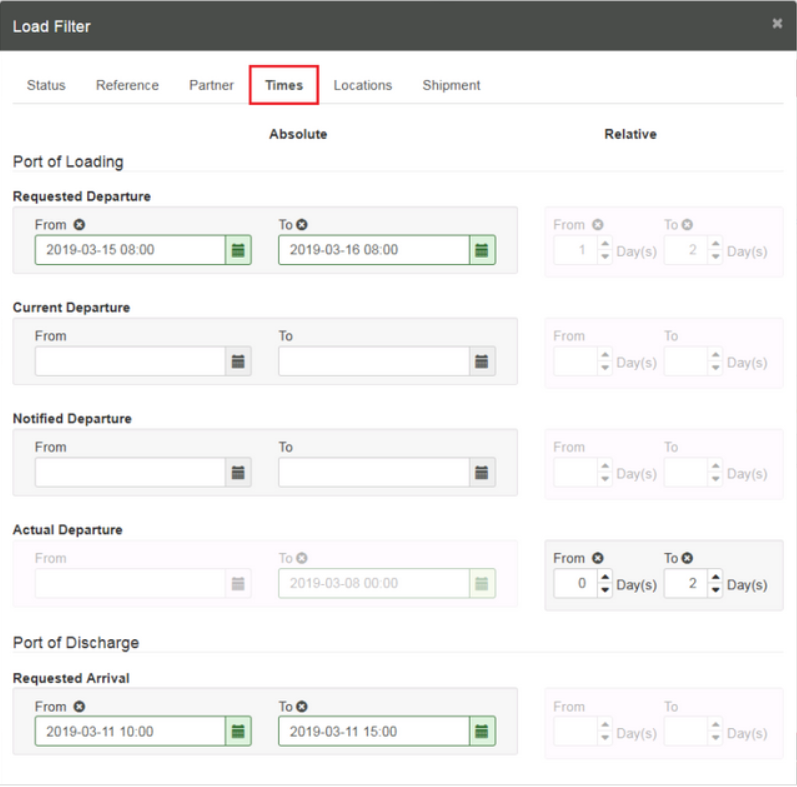
Task: Switch to the Locations tab
Action: click(362, 85)
